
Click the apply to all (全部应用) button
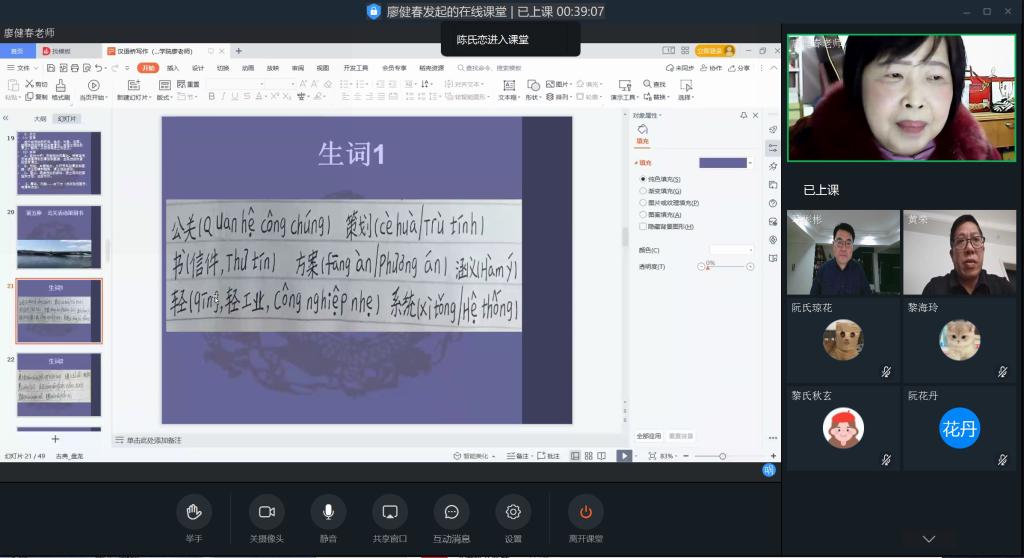[649, 436]
